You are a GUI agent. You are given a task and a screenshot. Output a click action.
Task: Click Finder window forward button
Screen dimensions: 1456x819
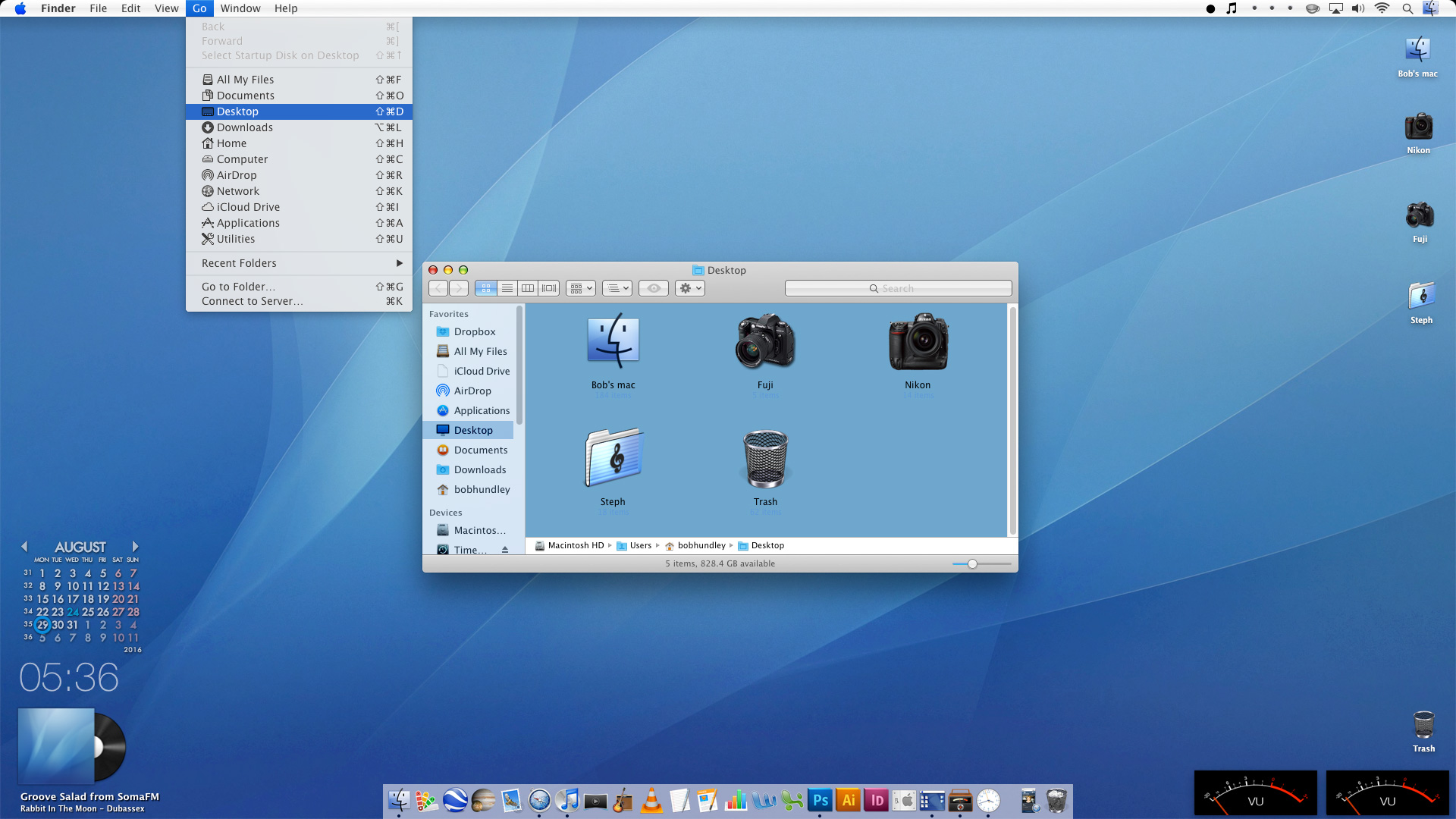point(459,288)
